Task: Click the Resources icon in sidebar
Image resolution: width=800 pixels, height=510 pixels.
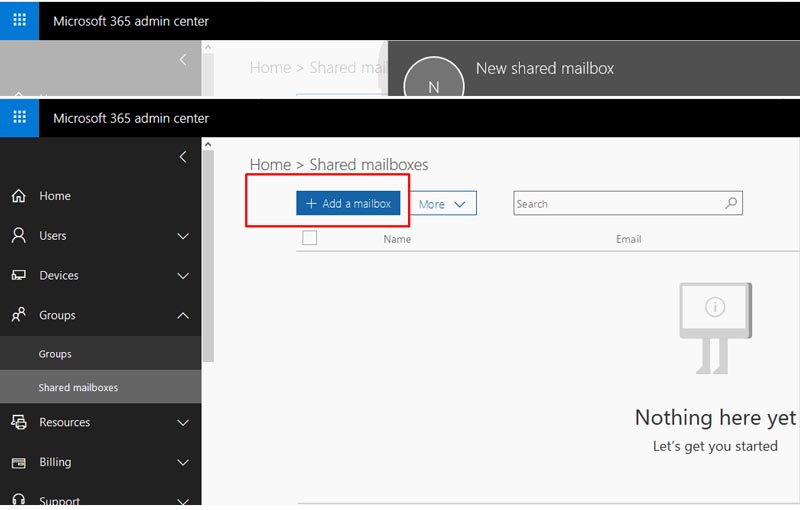Action: [x=18, y=422]
